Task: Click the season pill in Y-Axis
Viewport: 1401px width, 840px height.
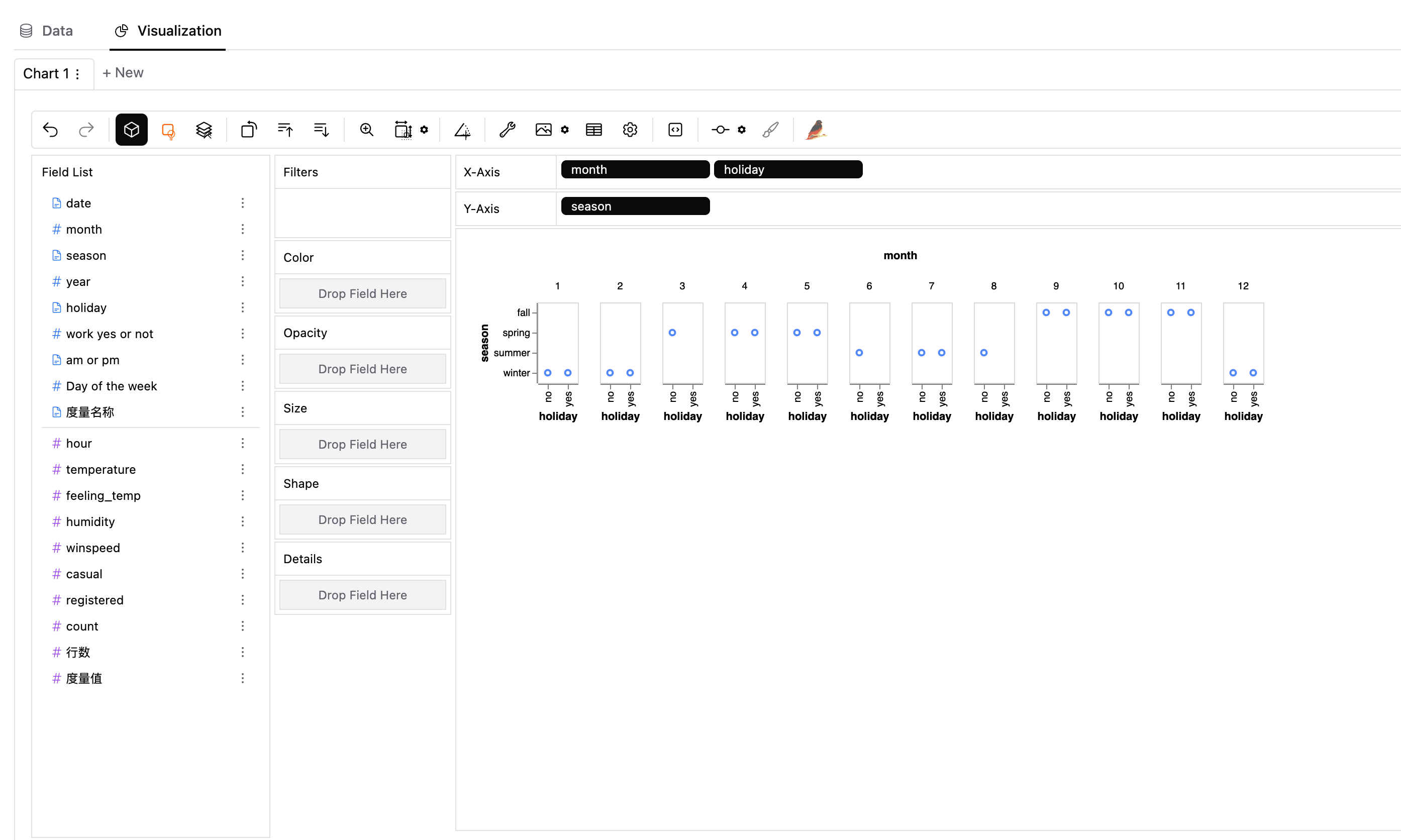Action: [635, 206]
